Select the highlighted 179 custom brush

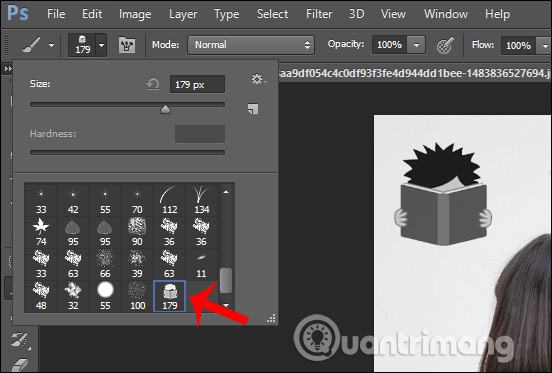coord(169,296)
